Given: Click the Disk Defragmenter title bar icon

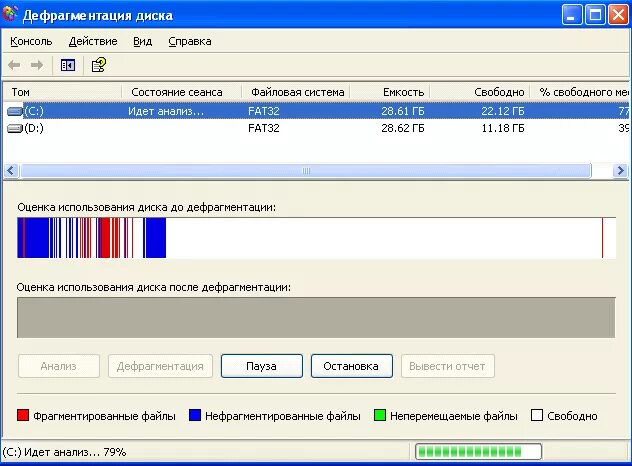Looking at the screenshot, I should tap(10, 14).
